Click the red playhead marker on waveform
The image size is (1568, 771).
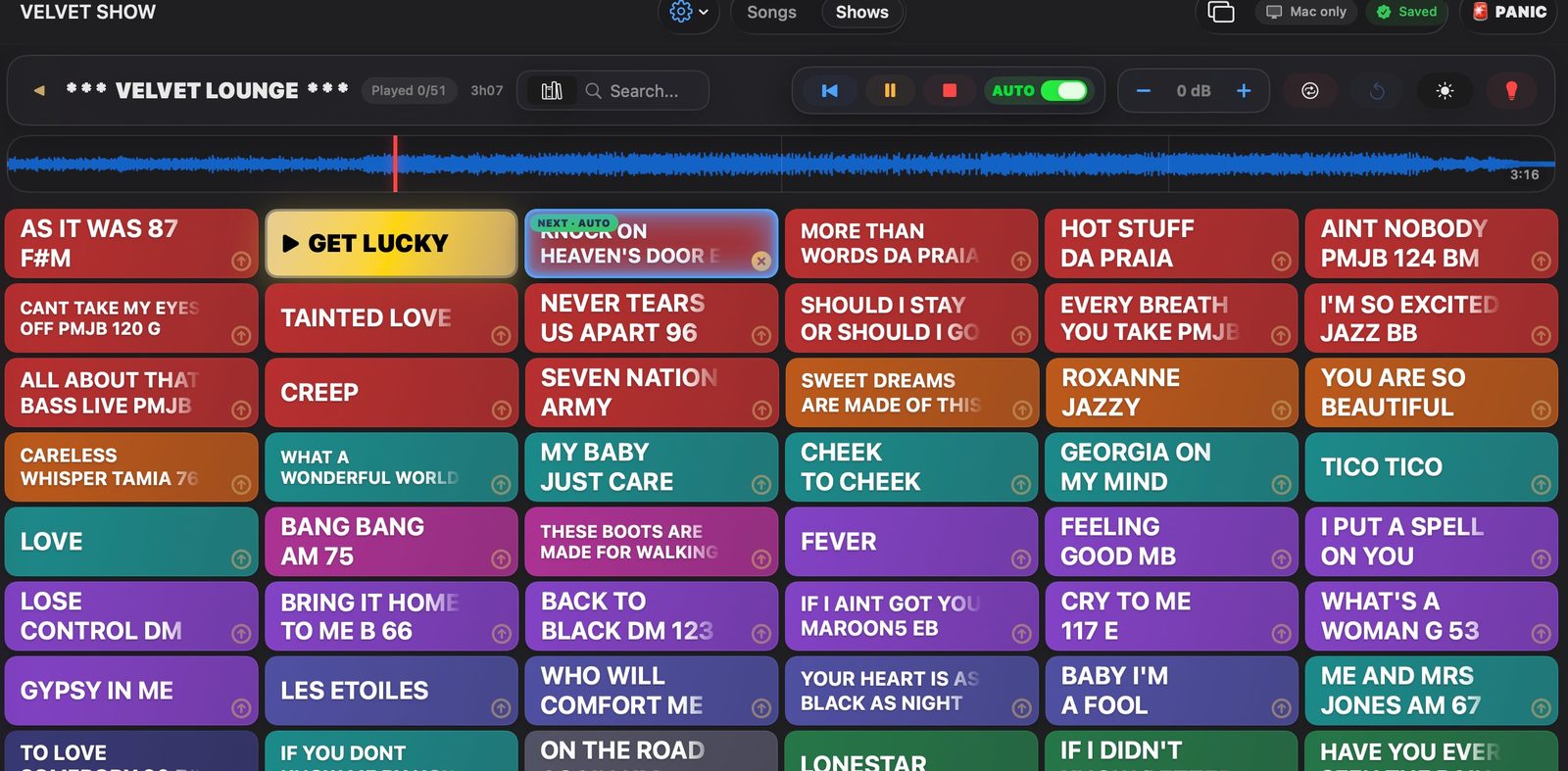point(395,164)
